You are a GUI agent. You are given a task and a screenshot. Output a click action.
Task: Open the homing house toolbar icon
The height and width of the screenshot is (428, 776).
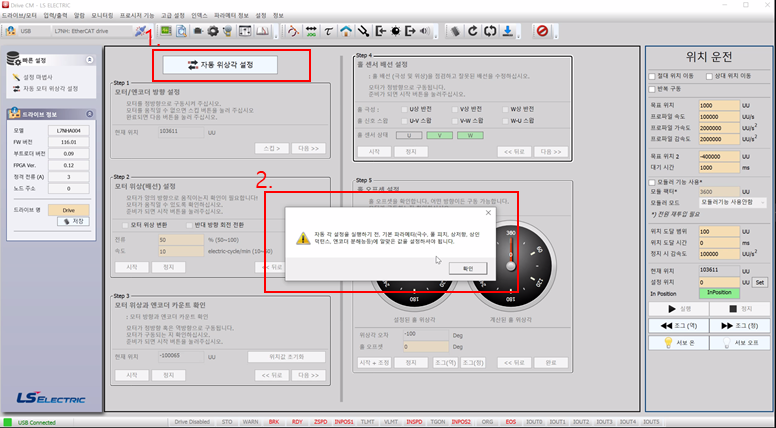(x=346, y=31)
